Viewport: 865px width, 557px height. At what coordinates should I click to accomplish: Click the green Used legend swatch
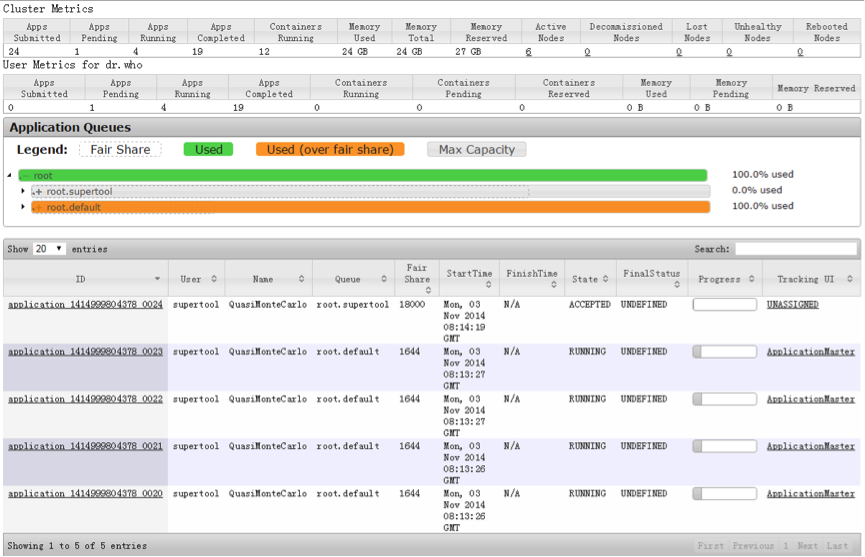(x=209, y=149)
